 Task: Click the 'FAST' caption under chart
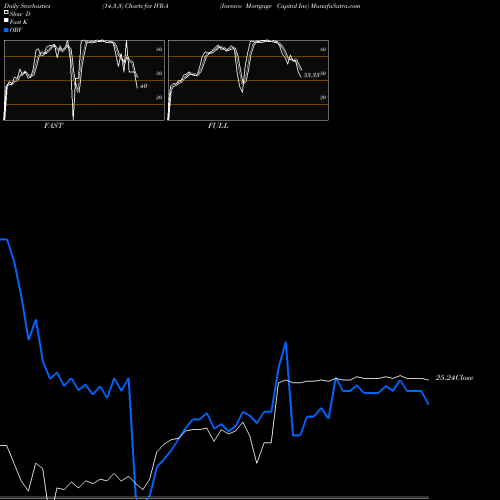[x=53, y=126]
